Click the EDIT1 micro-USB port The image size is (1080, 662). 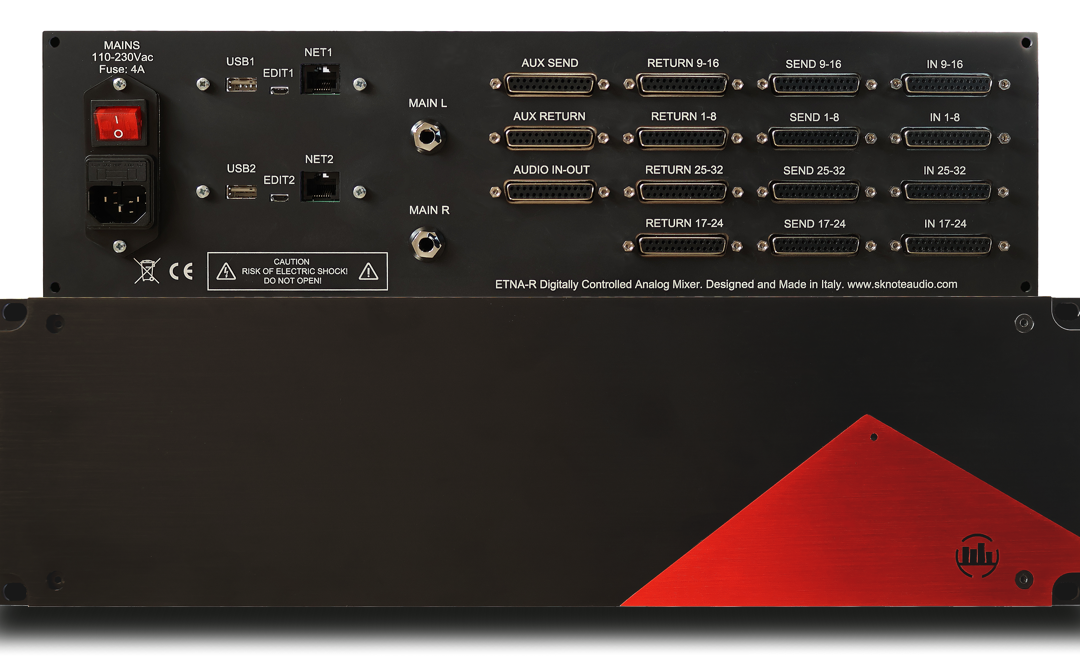pos(280,91)
